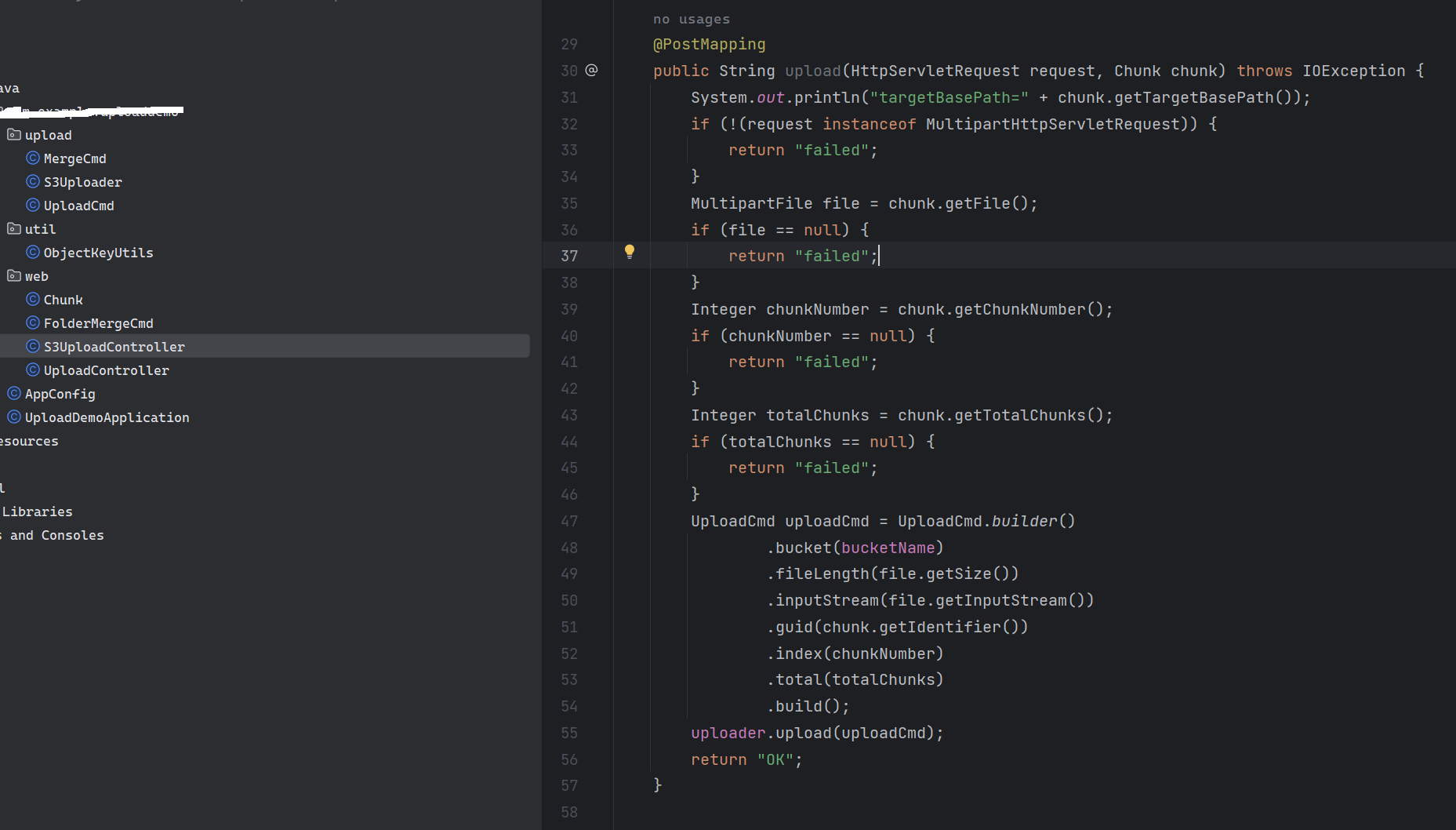
Task: Click MultipartFile type on line 35
Action: coord(752,203)
